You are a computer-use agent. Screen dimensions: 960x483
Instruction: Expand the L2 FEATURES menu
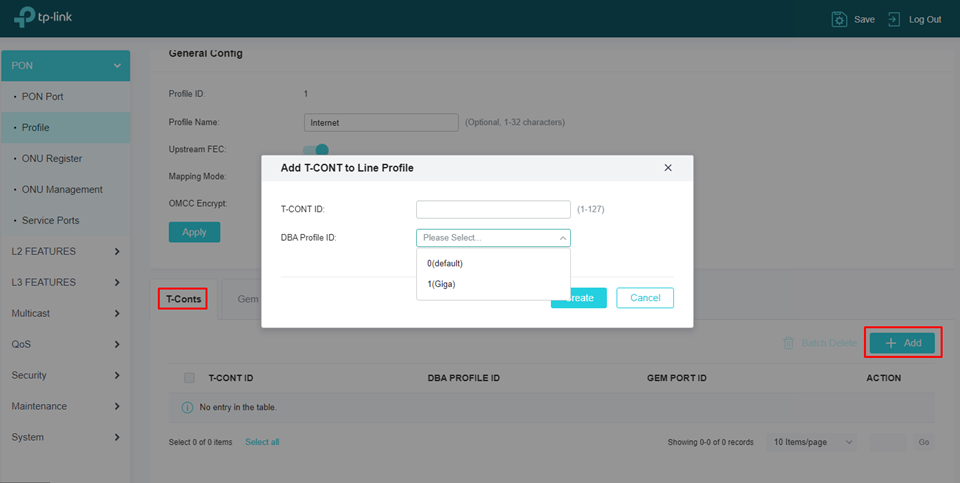pyautogui.click(x=65, y=251)
